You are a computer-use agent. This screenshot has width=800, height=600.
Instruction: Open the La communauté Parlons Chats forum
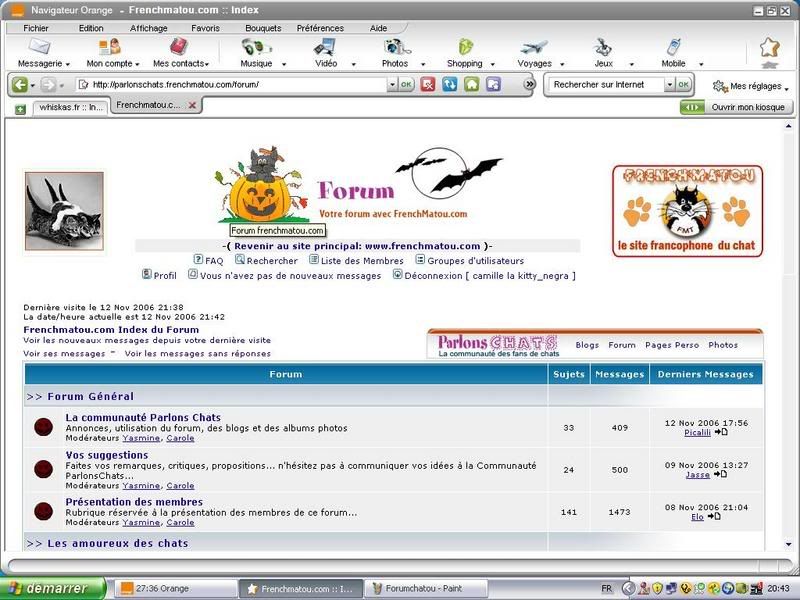pos(143,417)
